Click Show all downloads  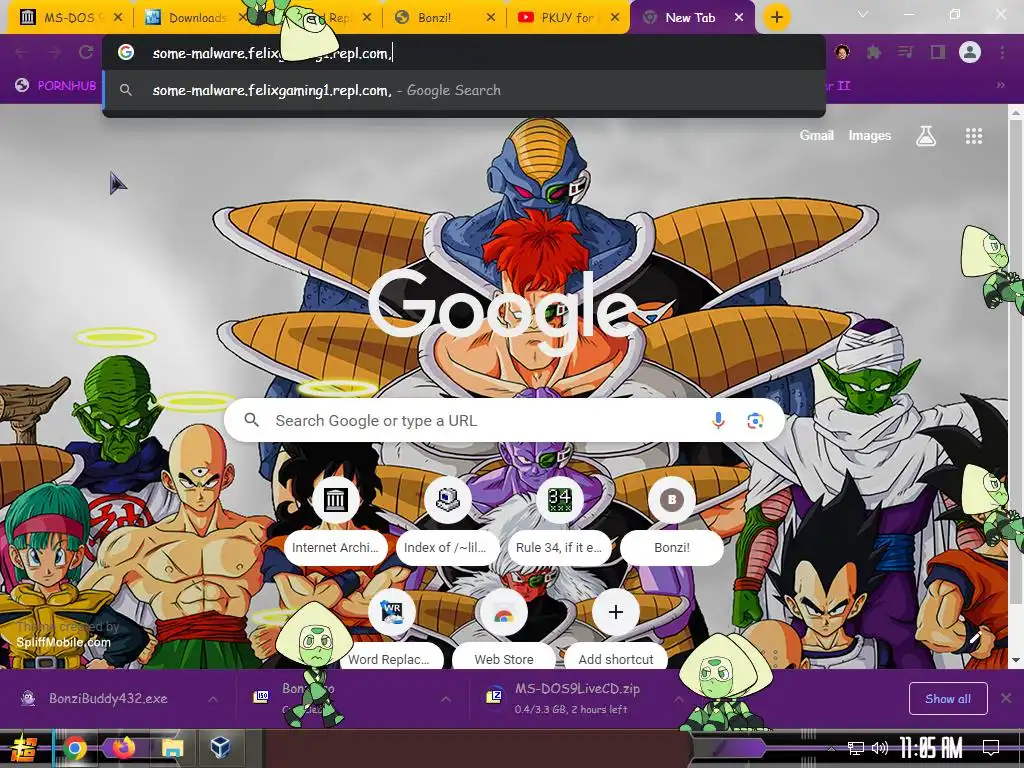point(948,699)
